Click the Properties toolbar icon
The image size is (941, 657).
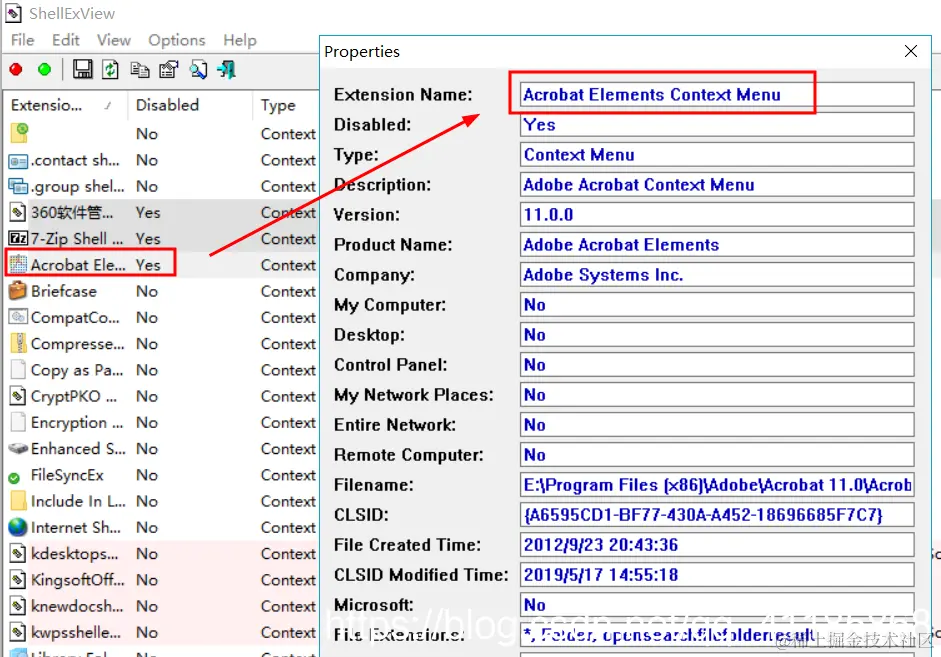169,70
